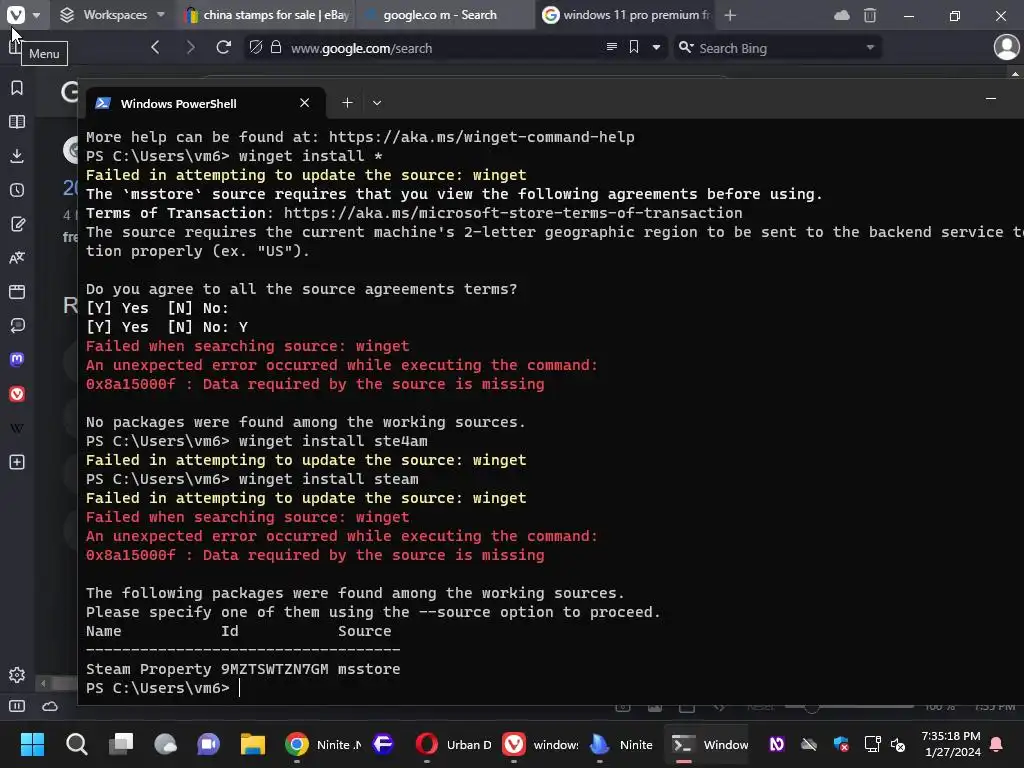Bookmark this page from the address bar
Viewport: 1024px width, 768px height.
pos(633,47)
